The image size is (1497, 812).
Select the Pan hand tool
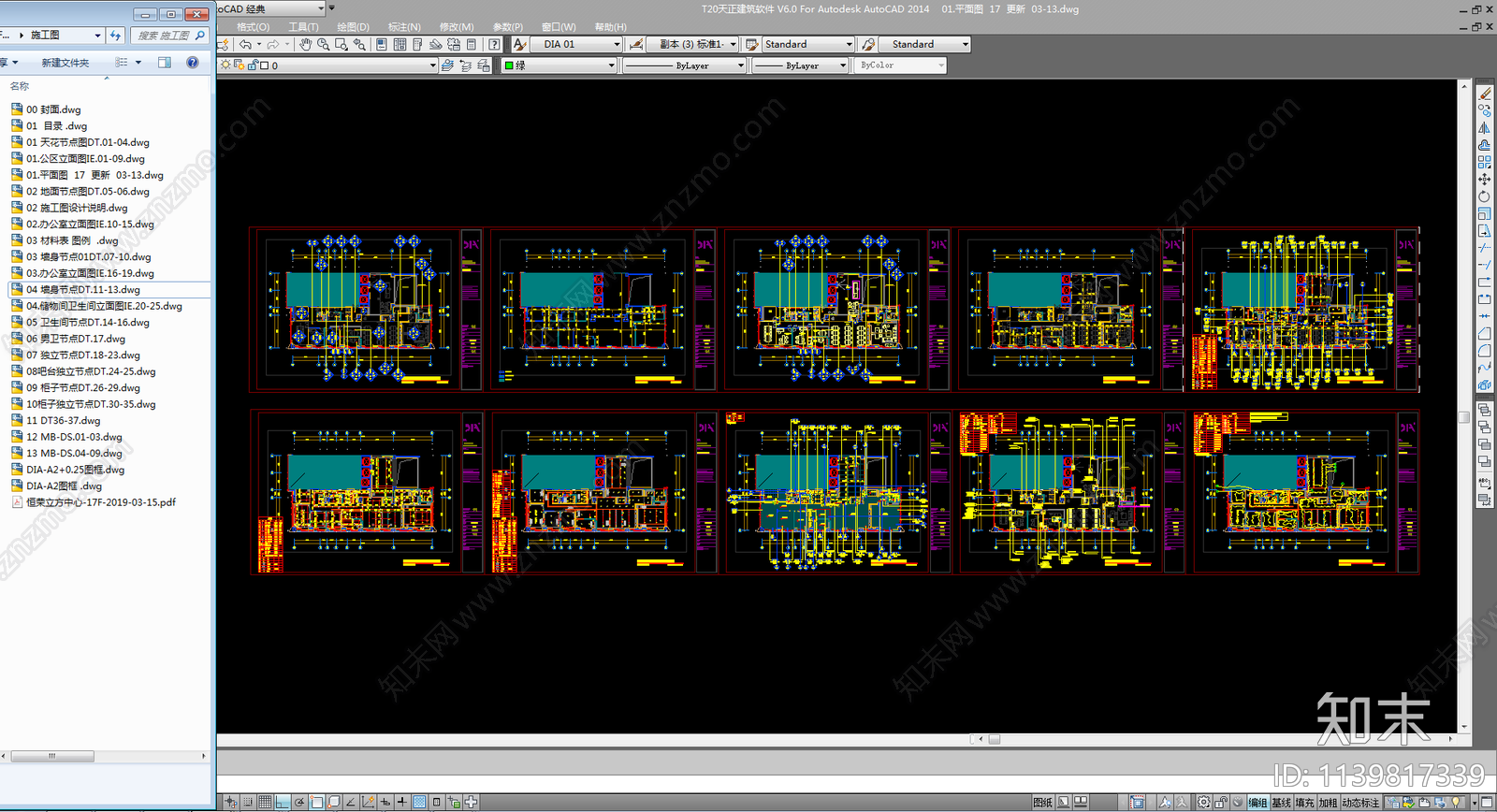click(305, 44)
